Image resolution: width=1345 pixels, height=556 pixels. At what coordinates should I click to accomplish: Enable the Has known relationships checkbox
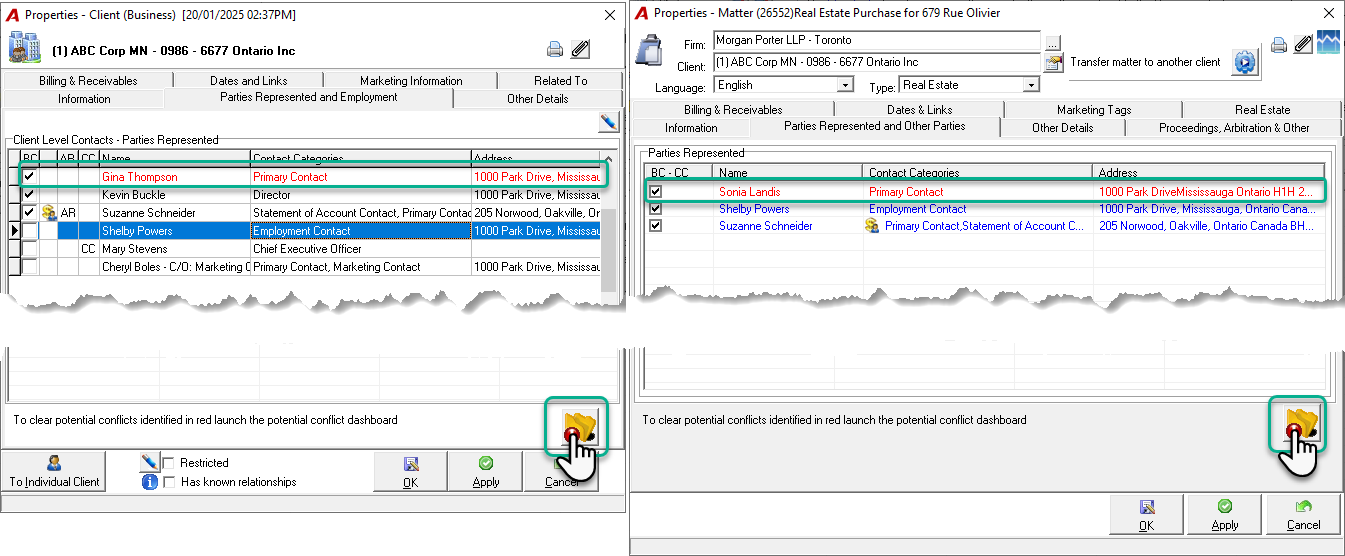169,482
